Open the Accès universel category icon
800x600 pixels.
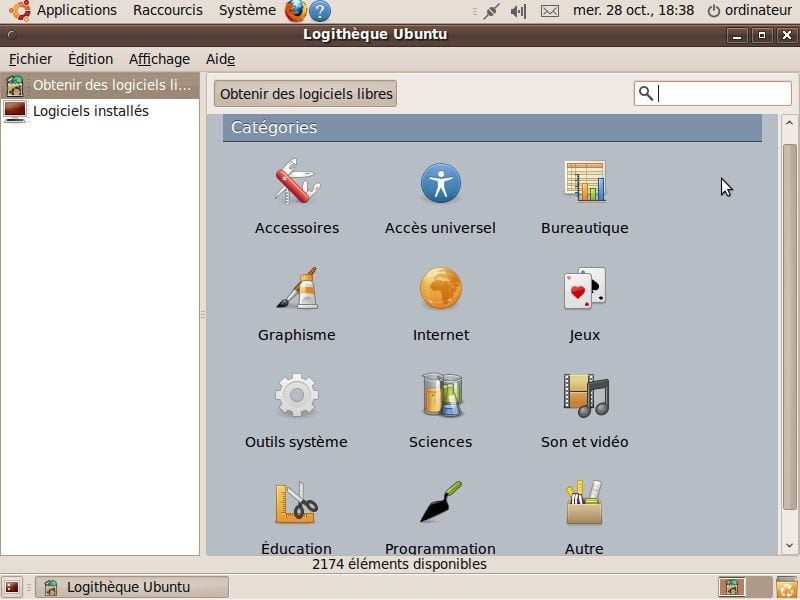(441, 182)
